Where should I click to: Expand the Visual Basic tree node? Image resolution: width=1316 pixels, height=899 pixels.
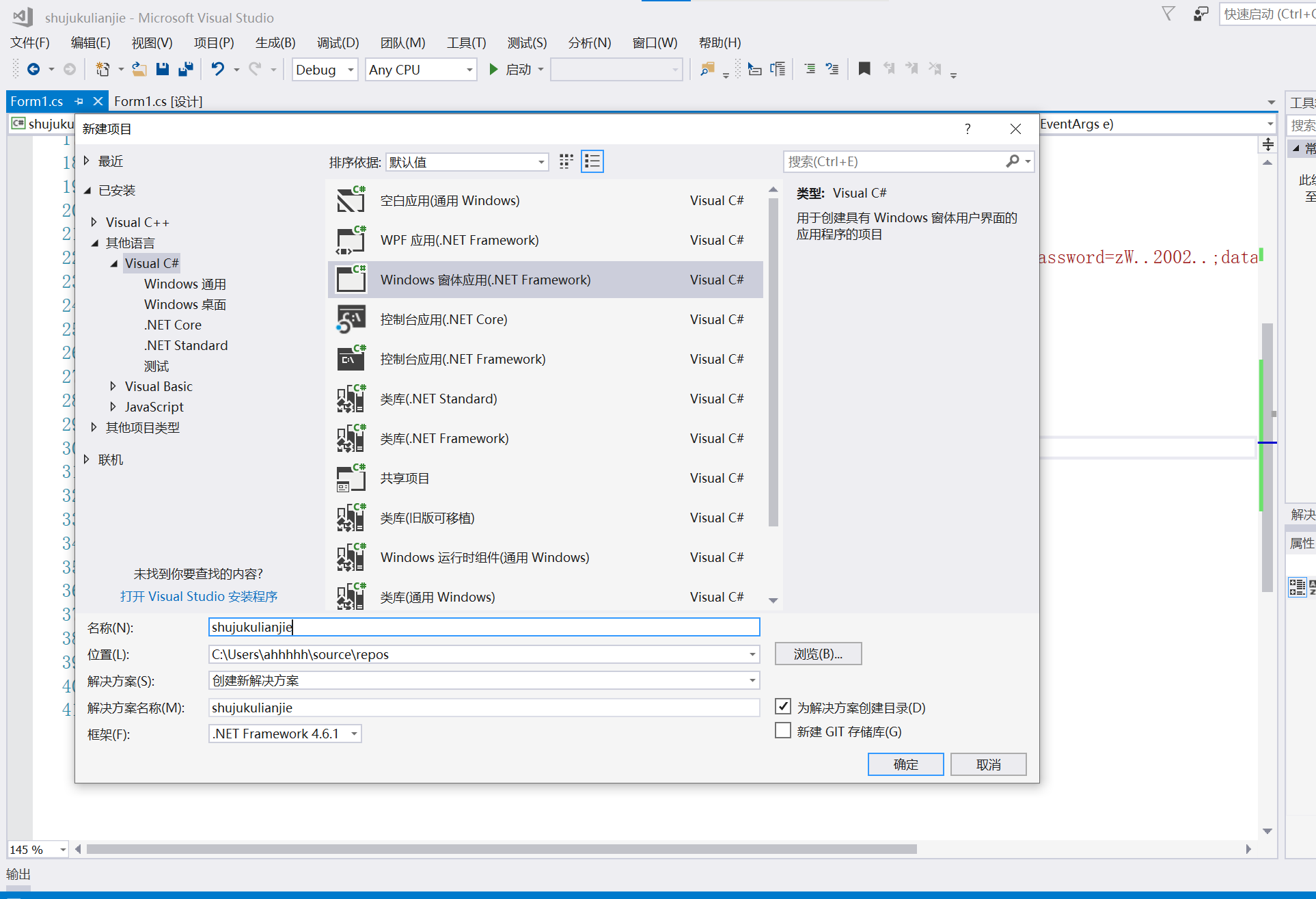[x=113, y=386]
